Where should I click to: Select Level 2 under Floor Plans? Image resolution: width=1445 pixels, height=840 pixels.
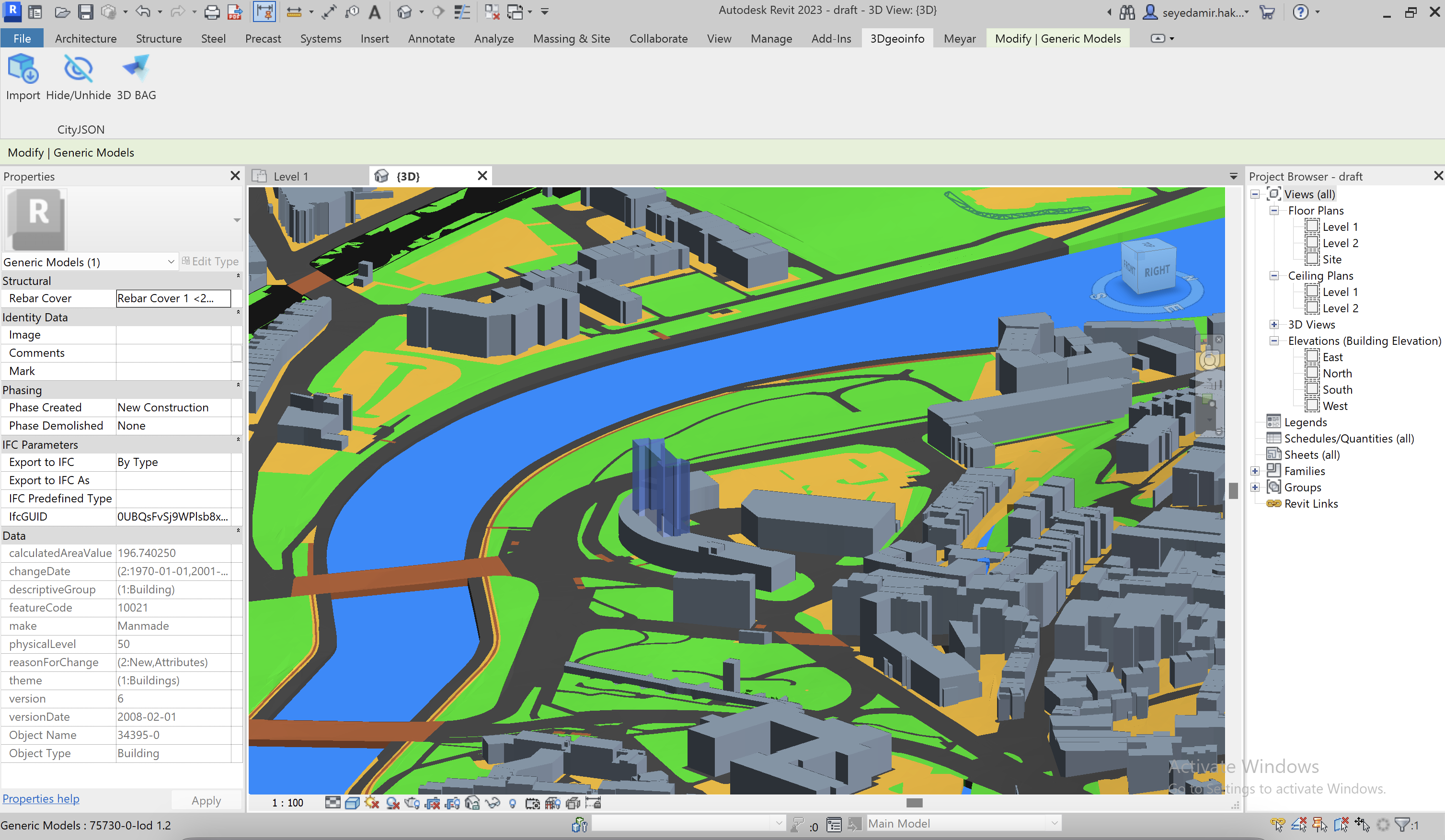click(x=1340, y=243)
